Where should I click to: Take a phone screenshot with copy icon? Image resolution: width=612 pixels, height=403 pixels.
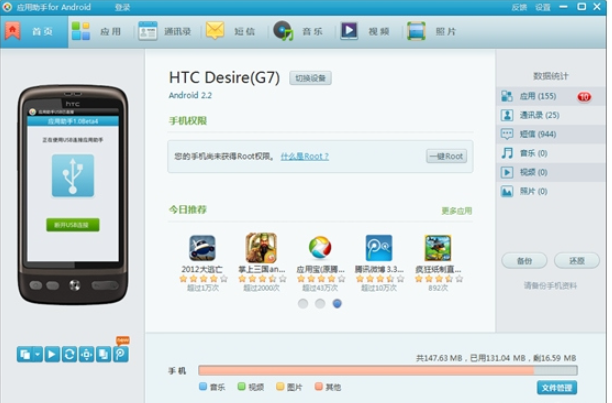[25, 355]
